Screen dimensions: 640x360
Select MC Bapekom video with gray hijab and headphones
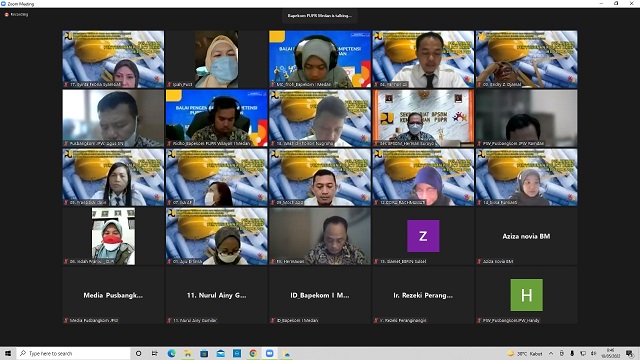(320, 59)
